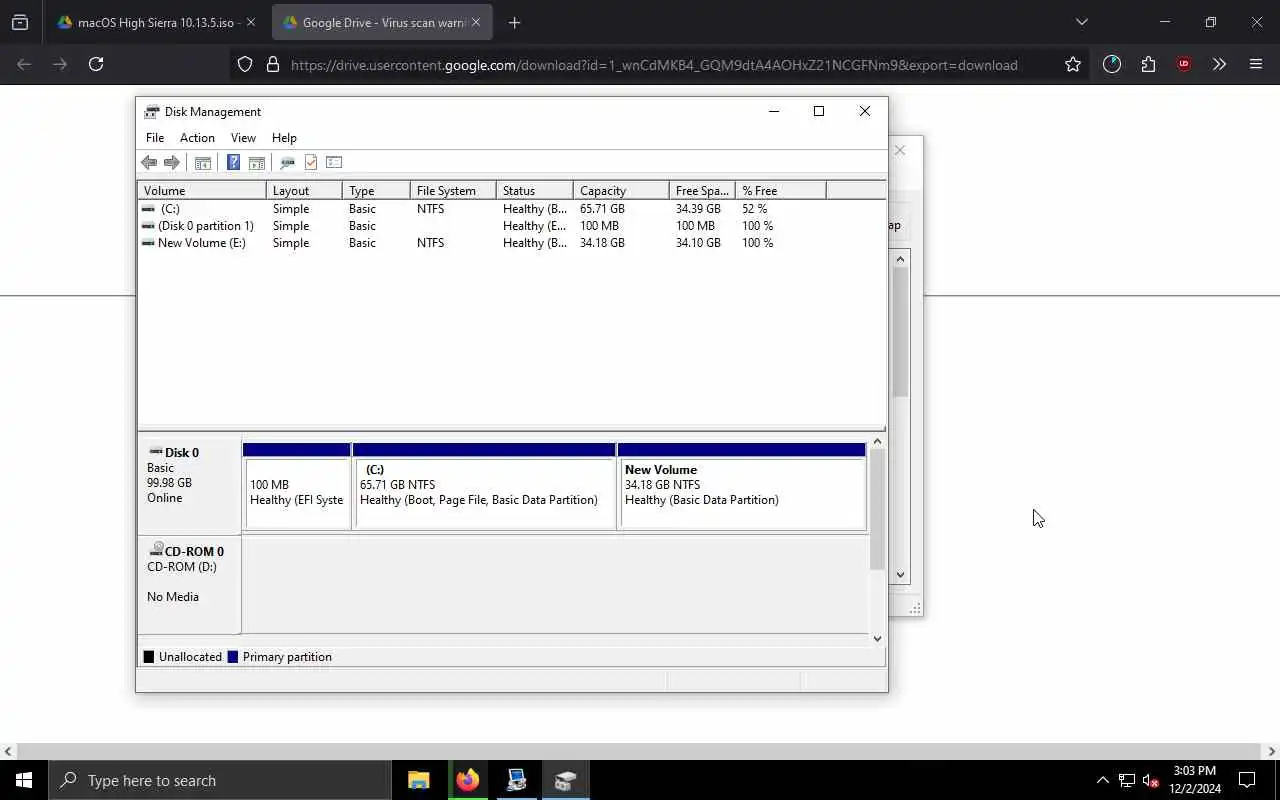Select the 100 MB EFI System partition block
This screenshot has height=800, width=1280.
297,486
